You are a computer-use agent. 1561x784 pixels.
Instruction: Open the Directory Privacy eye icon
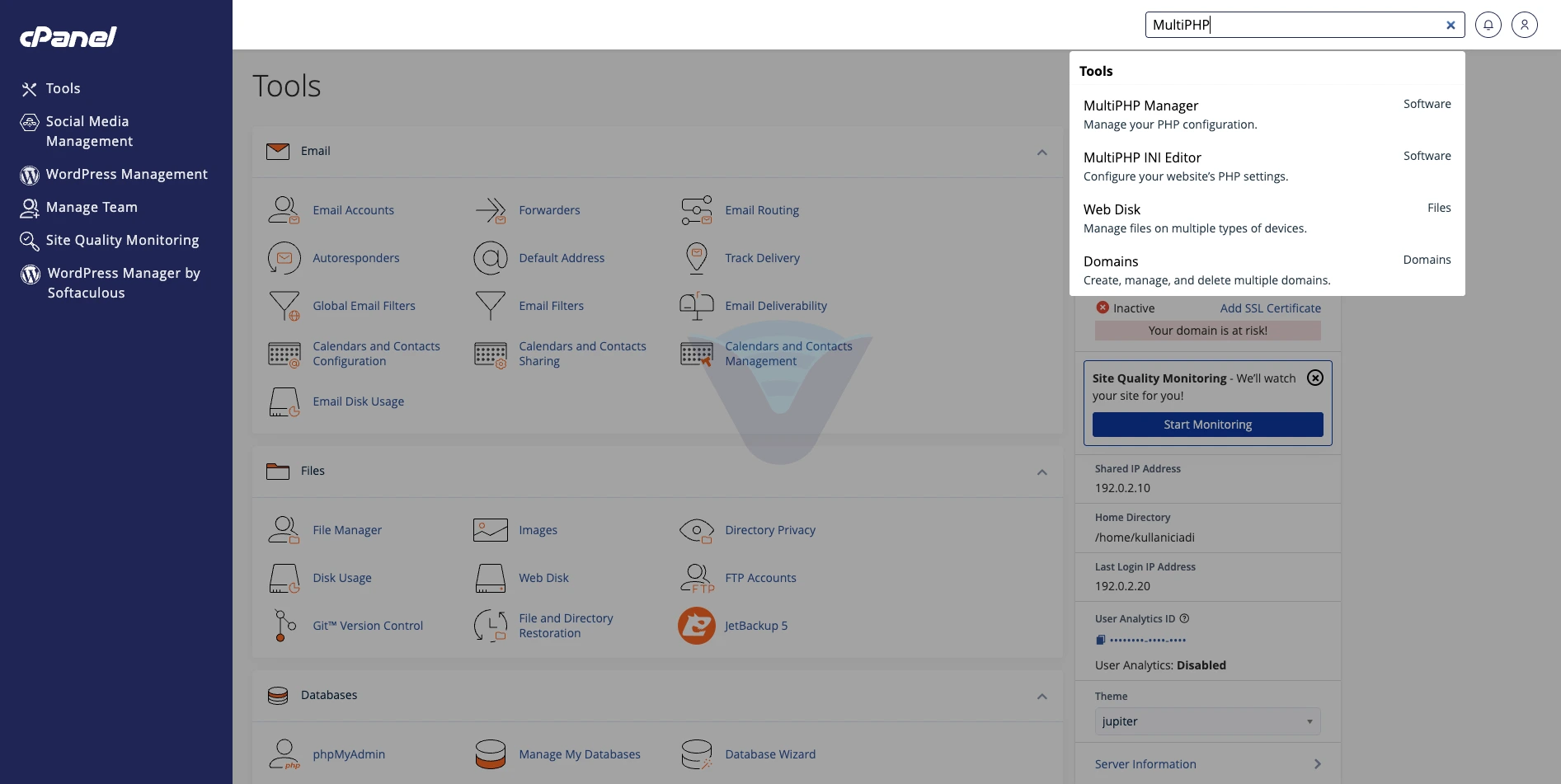tap(697, 530)
